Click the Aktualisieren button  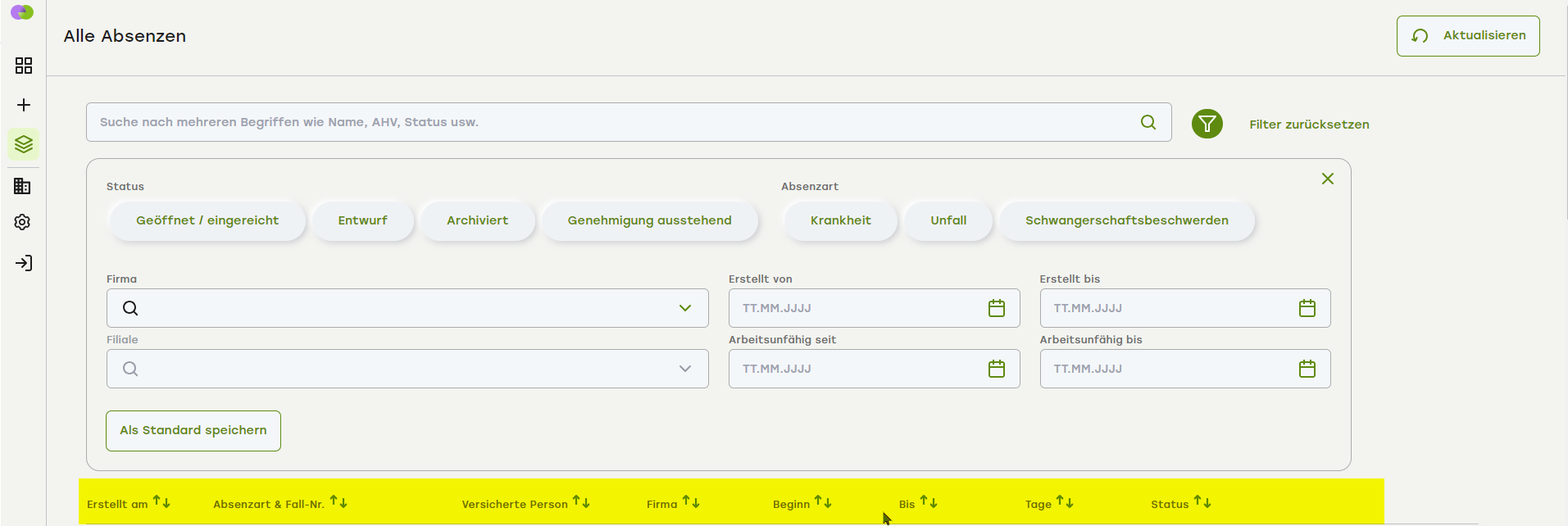[1467, 36]
